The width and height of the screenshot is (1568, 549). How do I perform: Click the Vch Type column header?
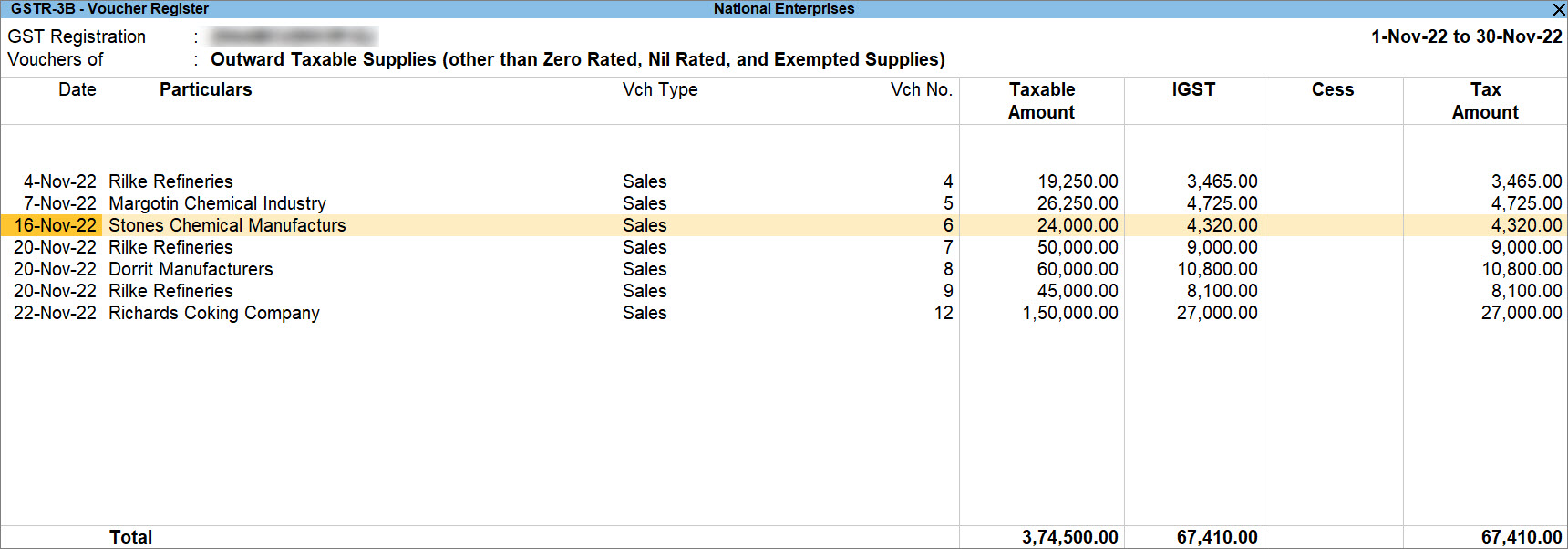(660, 89)
